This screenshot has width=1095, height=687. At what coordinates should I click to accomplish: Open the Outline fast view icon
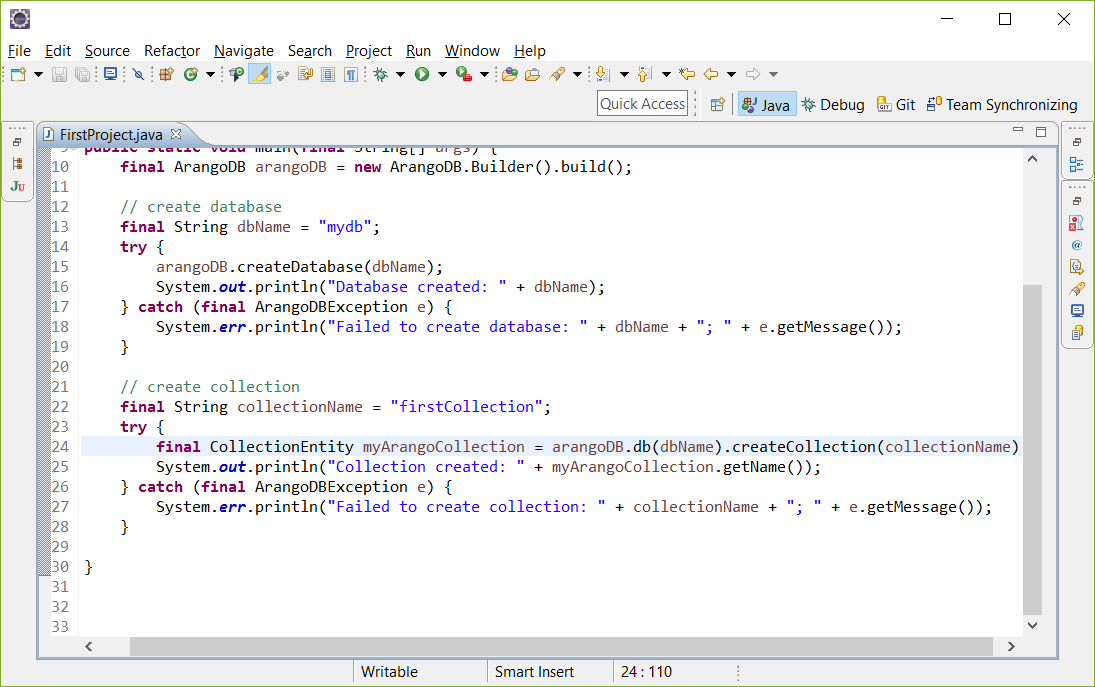coord(1077,165)
